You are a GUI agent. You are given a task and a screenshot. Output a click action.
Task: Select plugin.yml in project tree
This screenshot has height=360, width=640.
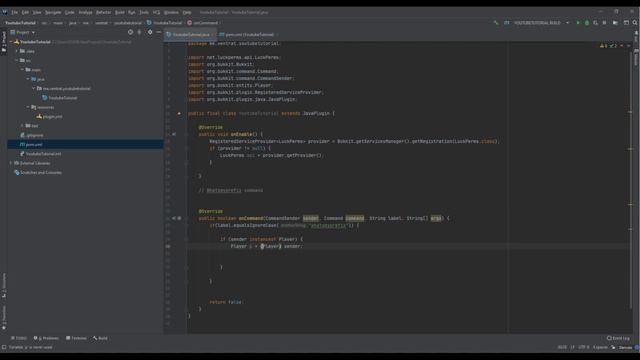click(49, 117)
